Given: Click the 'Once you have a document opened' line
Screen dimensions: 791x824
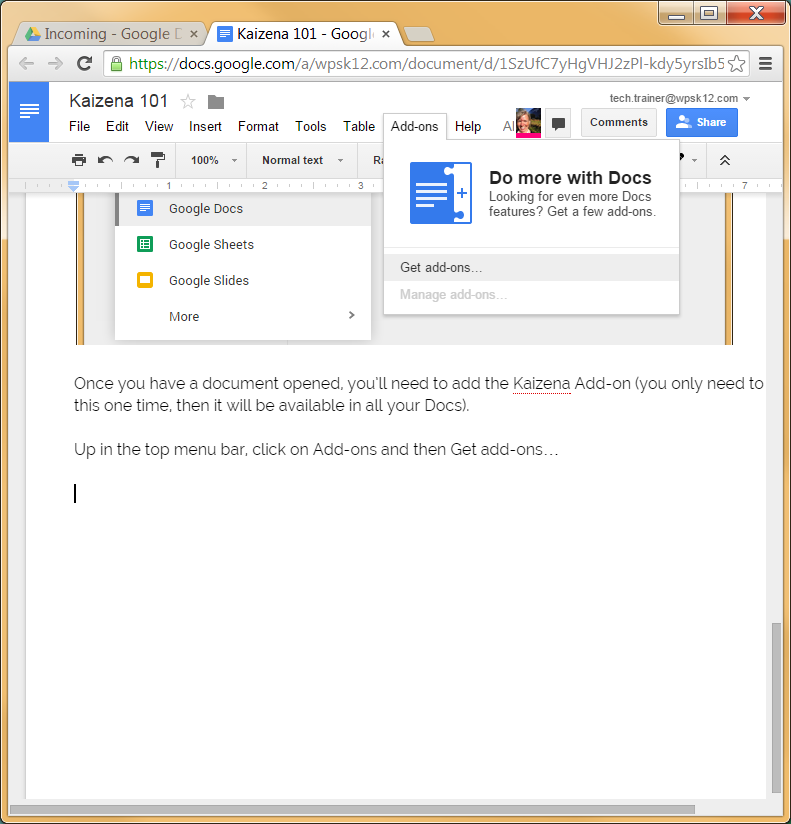Looking at the screenshot, I should tap(419, 384).
